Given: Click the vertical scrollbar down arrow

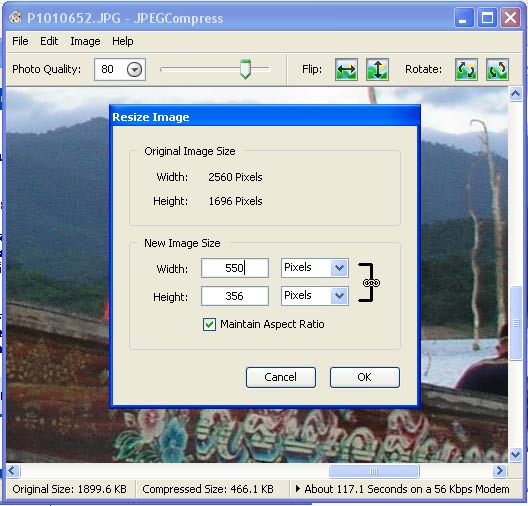Looking at the screenshot, I should tap(516, 455).
